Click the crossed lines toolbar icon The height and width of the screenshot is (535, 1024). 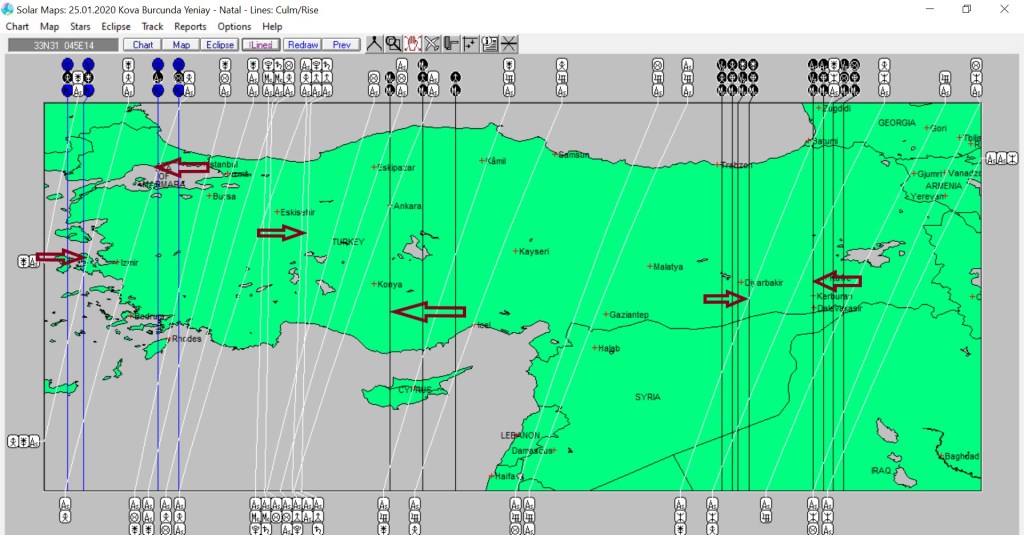pos(509,44)
